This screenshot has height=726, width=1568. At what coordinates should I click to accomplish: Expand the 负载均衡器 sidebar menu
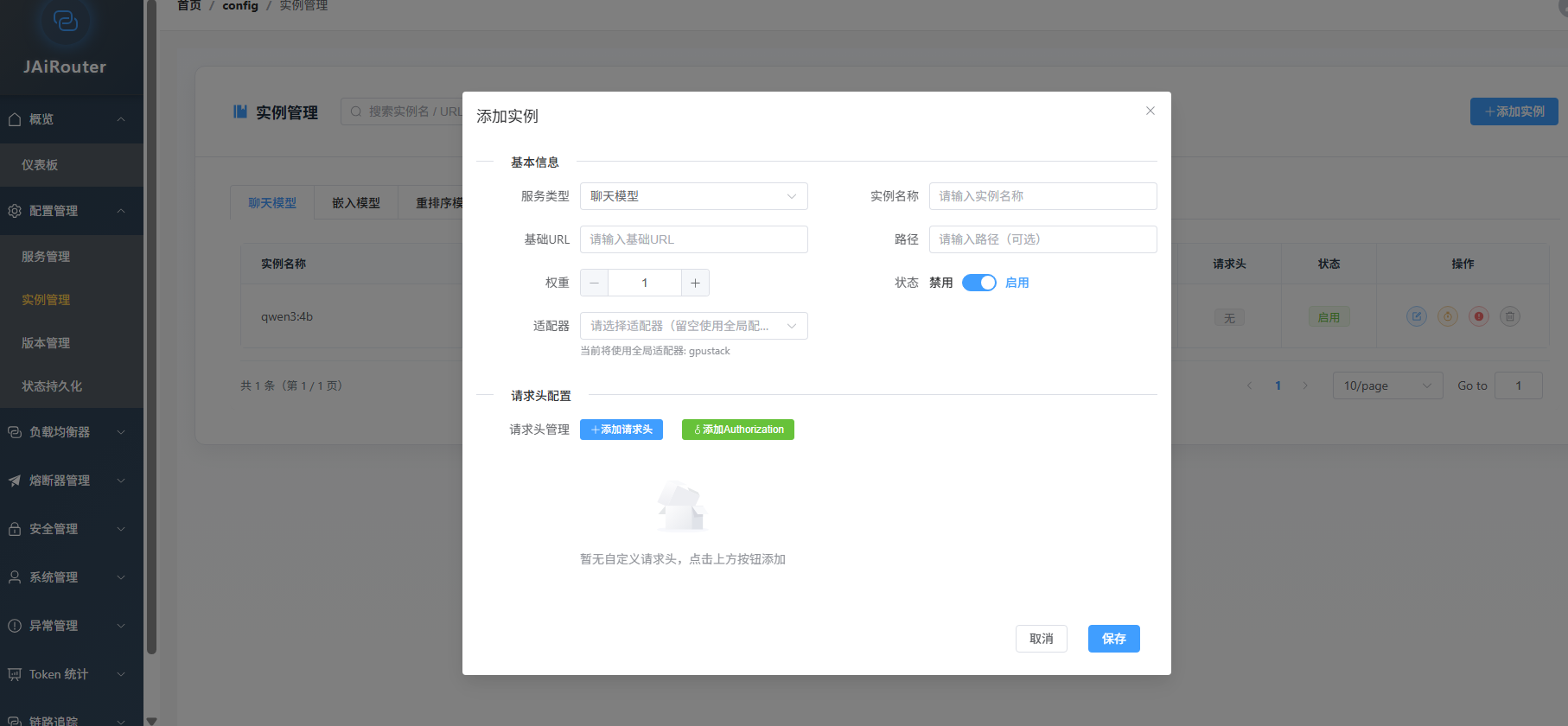(121, 432)
